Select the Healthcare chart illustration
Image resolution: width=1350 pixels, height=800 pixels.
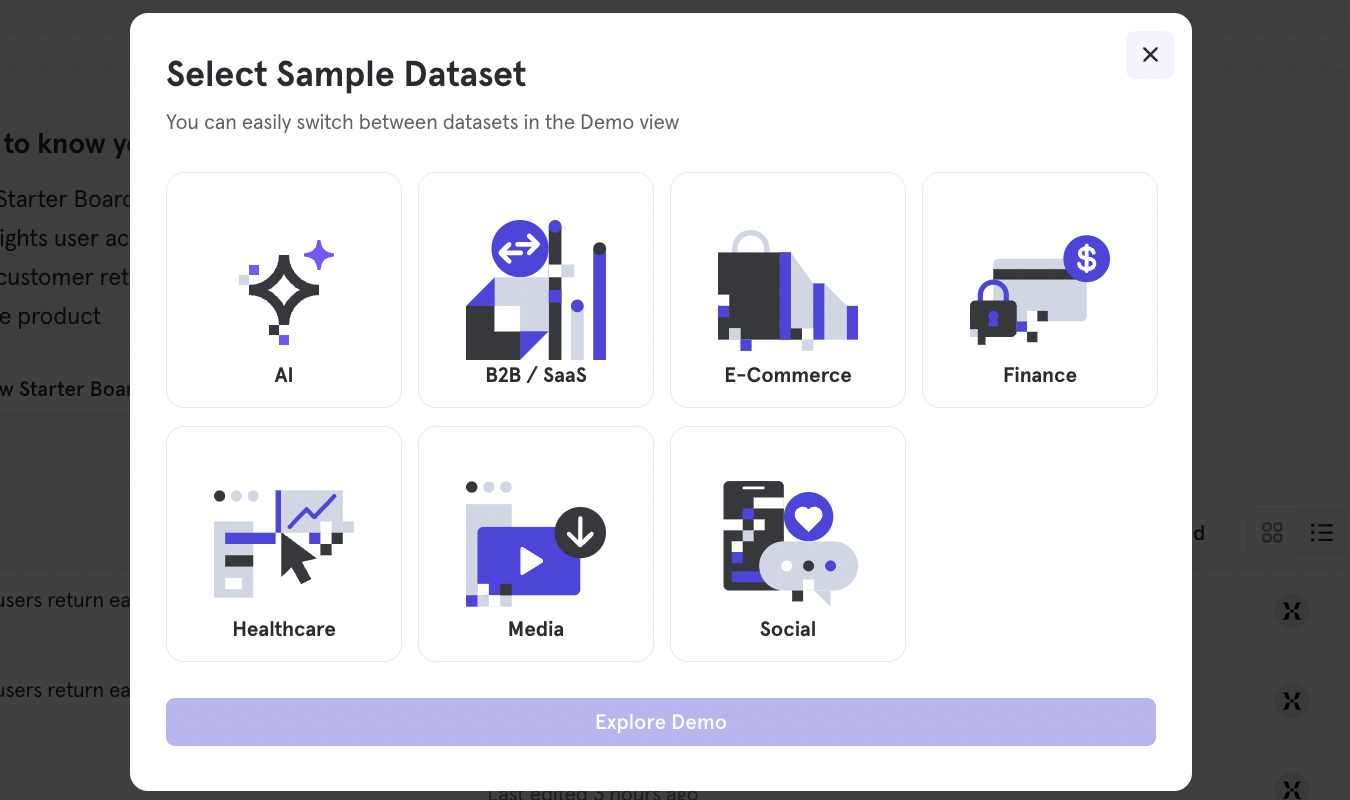tap(284, 541)
